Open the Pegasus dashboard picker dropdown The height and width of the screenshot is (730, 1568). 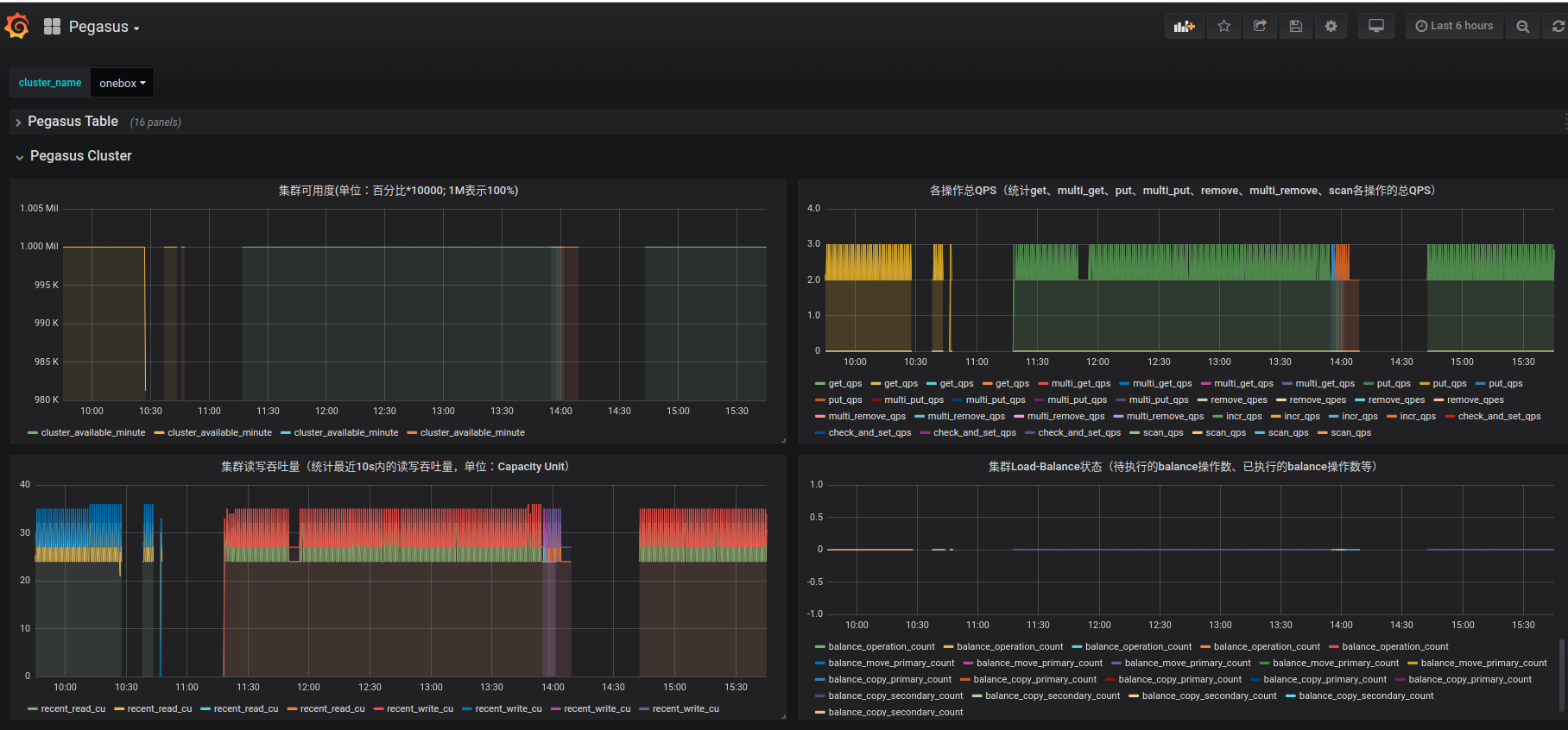103,28
